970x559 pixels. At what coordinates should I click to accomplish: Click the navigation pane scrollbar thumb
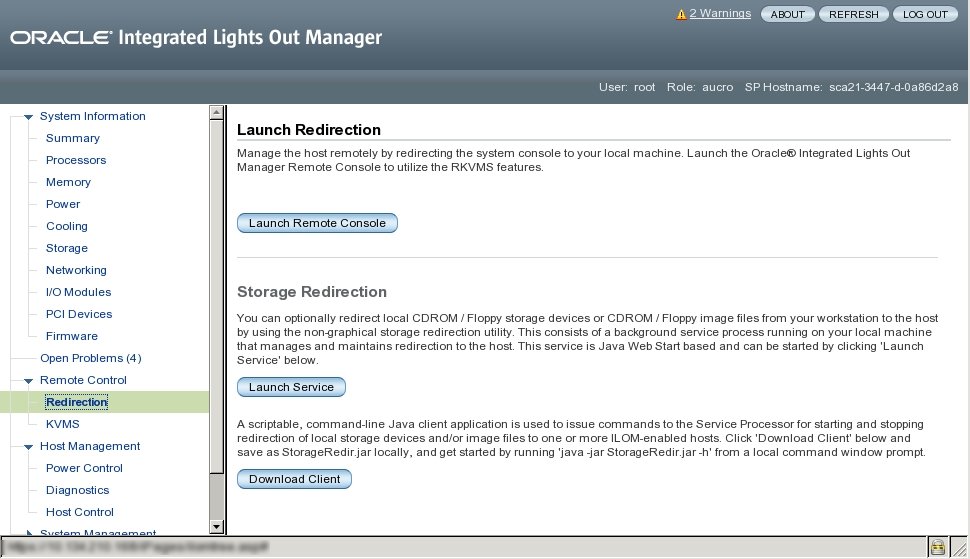[x=216, y=297]
